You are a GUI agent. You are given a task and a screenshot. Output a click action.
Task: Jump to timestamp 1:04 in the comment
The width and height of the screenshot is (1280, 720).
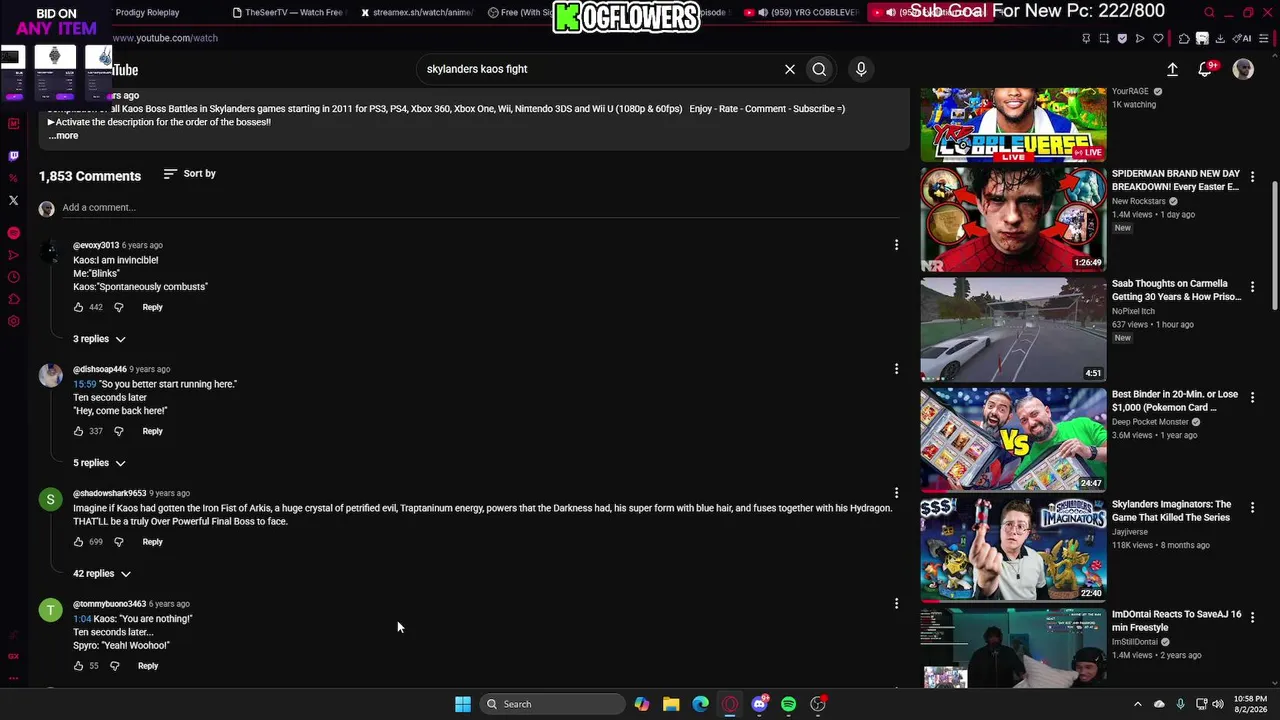point(82,619)
